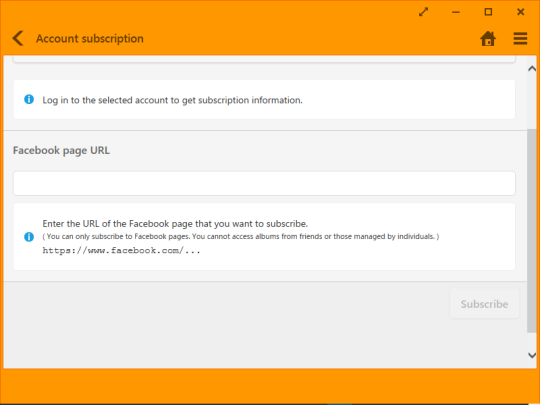The width and height of the screenshot is (540, 405).
Task: Click the partially visible box above the login message
Action: (264, 59)
